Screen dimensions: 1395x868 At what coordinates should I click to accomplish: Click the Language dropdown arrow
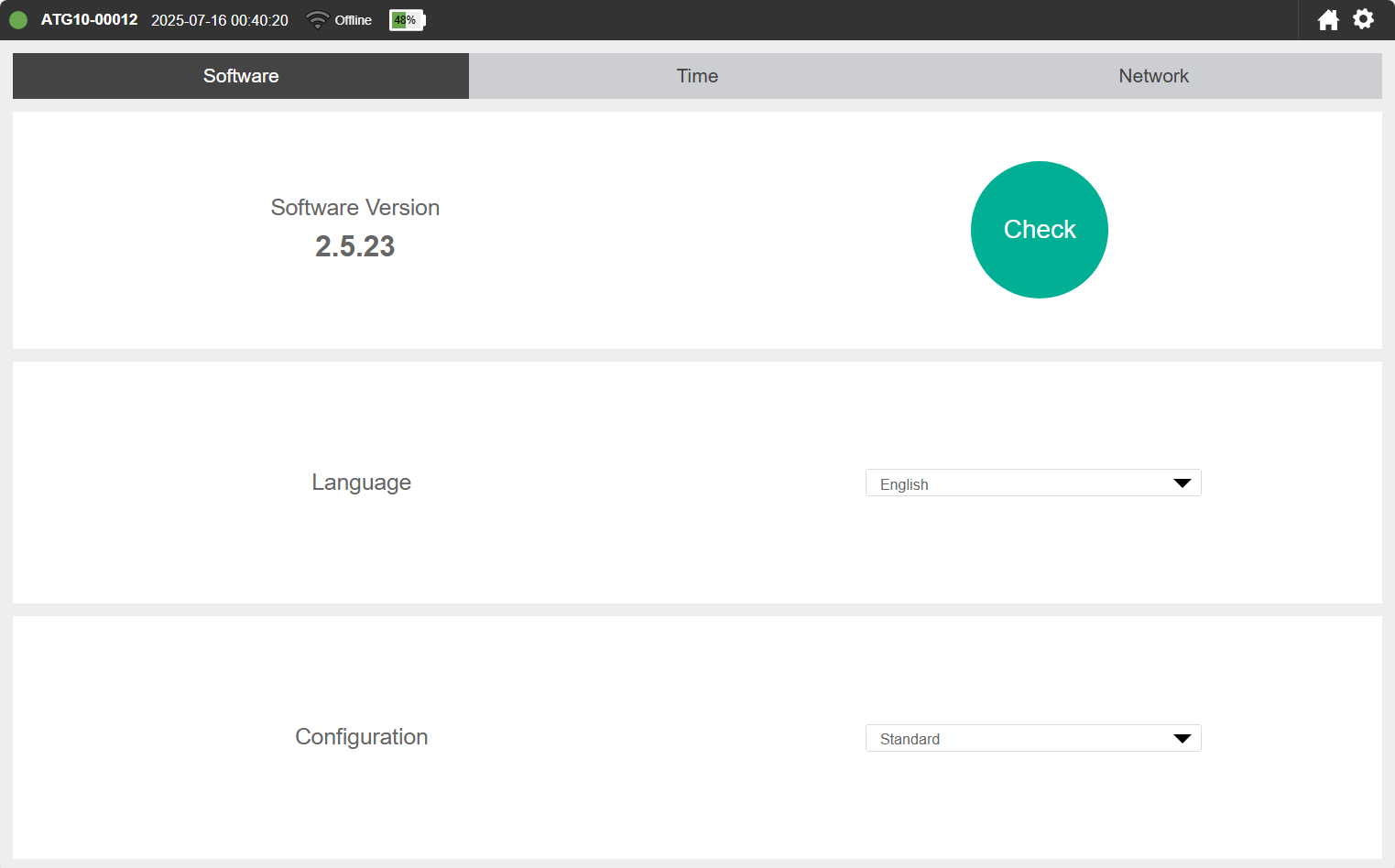[x=1182, y=483]
